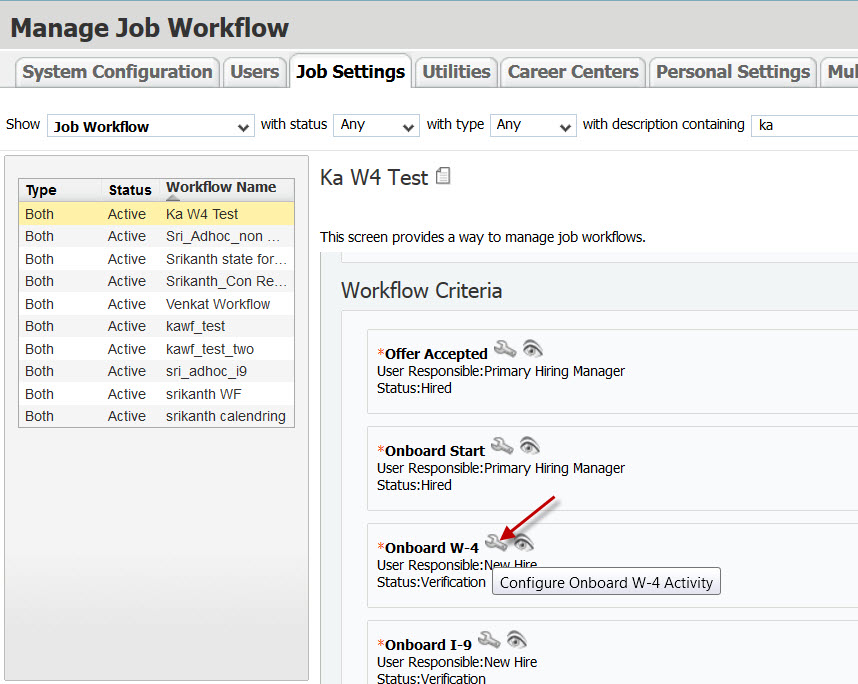
Task: Open the Career Centers tab
Action: (x=573, y=72)
